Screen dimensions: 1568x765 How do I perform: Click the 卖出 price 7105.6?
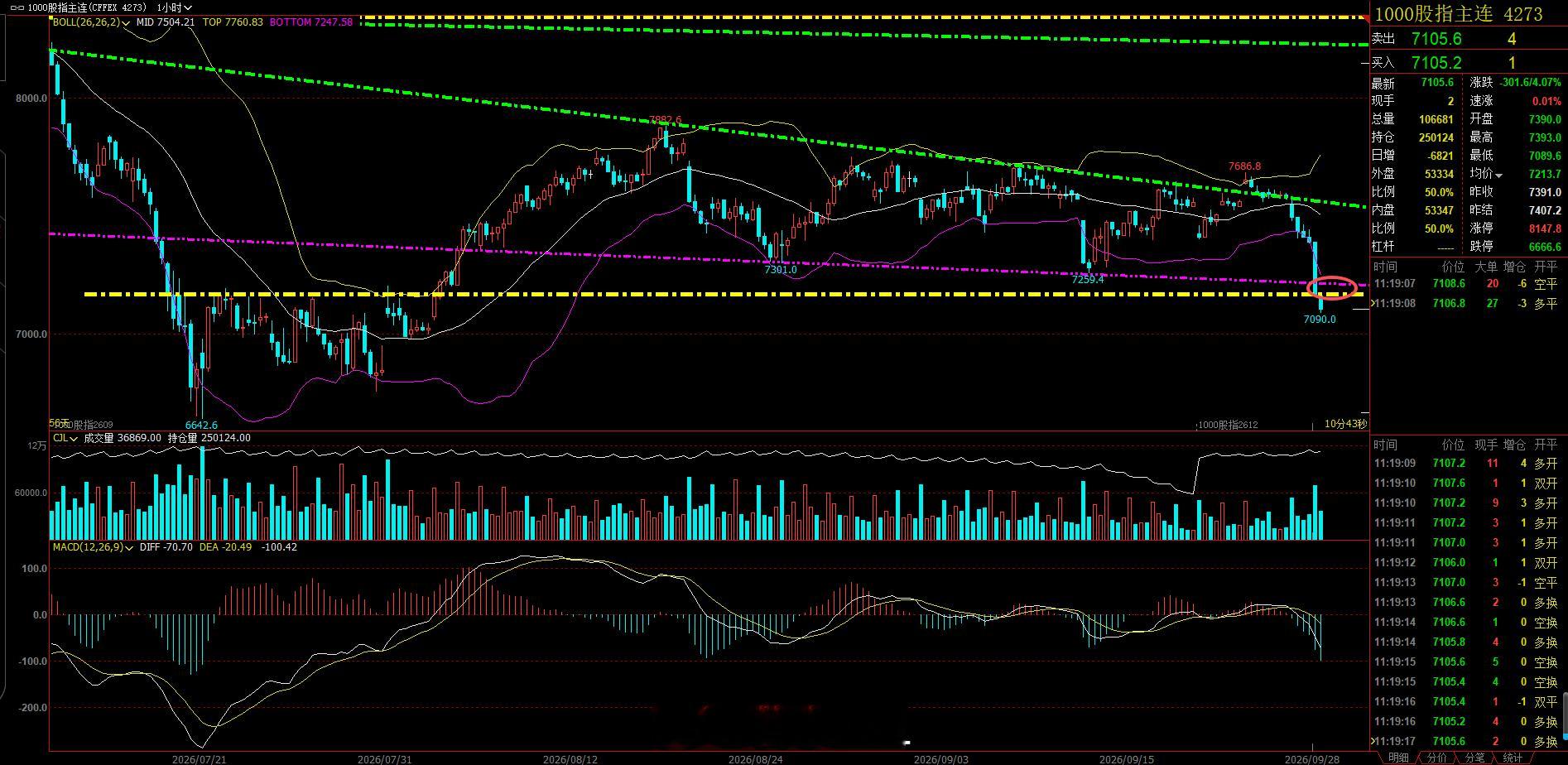[x=1436, y=39]
